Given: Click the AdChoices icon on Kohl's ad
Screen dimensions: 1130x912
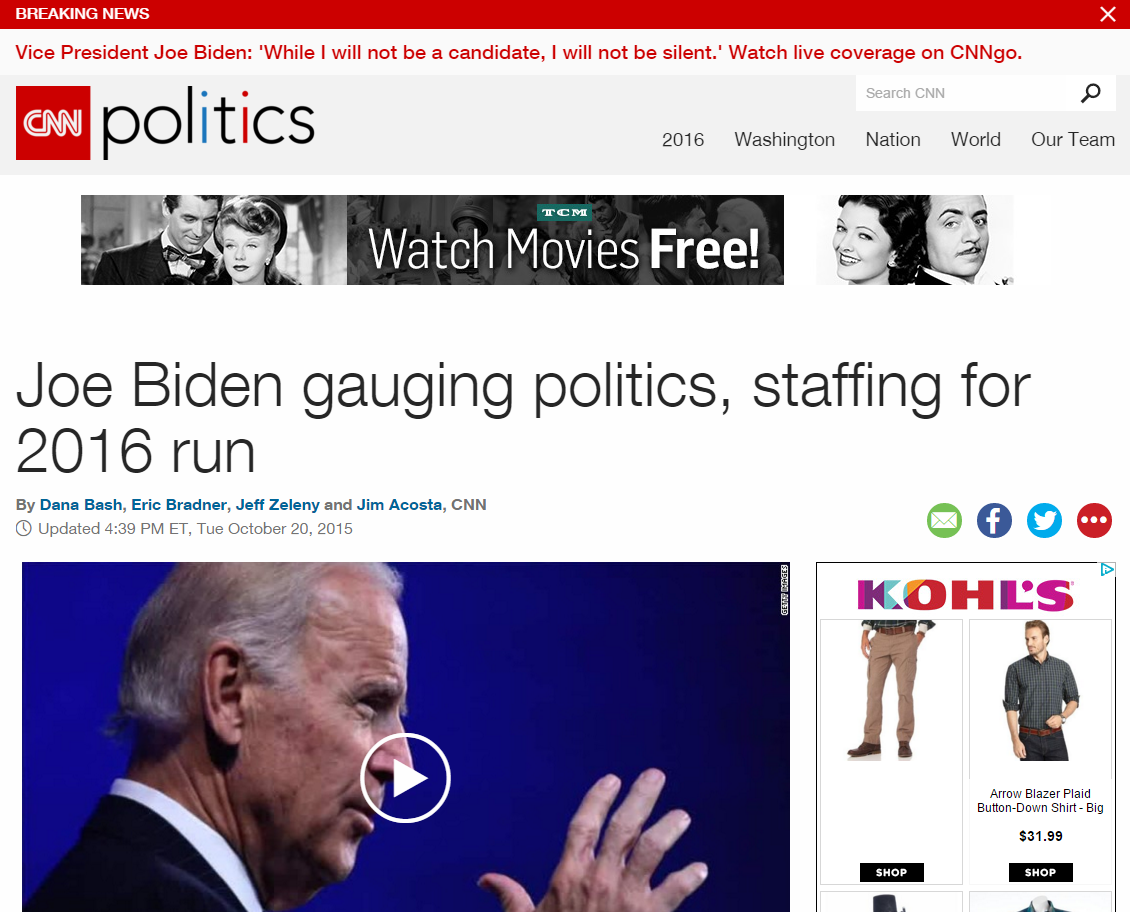Looking at the screenshot, I should (x=1108, y=569).
